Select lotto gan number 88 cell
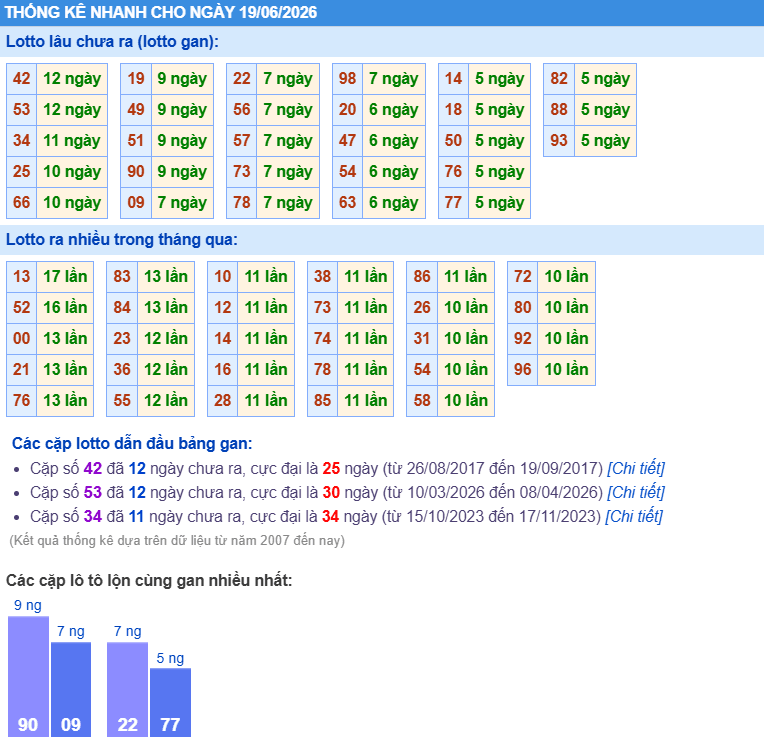This screenshot has width=764, height=746. (x=559, y=110)
